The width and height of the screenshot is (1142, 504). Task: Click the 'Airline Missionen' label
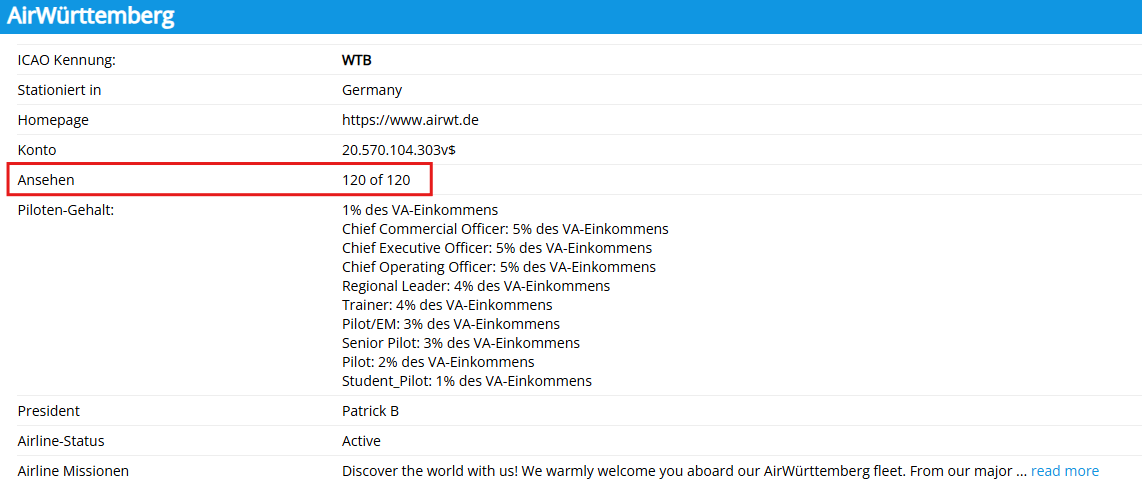click(73, 471)
